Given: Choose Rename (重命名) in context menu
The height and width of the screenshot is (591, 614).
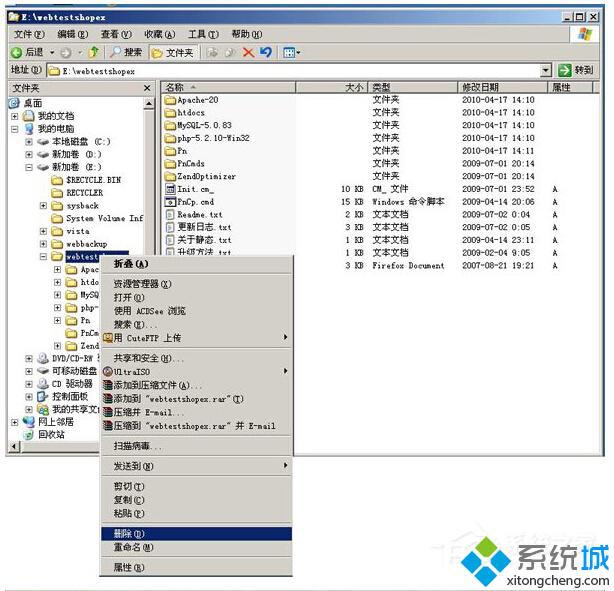Looking at the screenshot, I should [x=197, y=547].
